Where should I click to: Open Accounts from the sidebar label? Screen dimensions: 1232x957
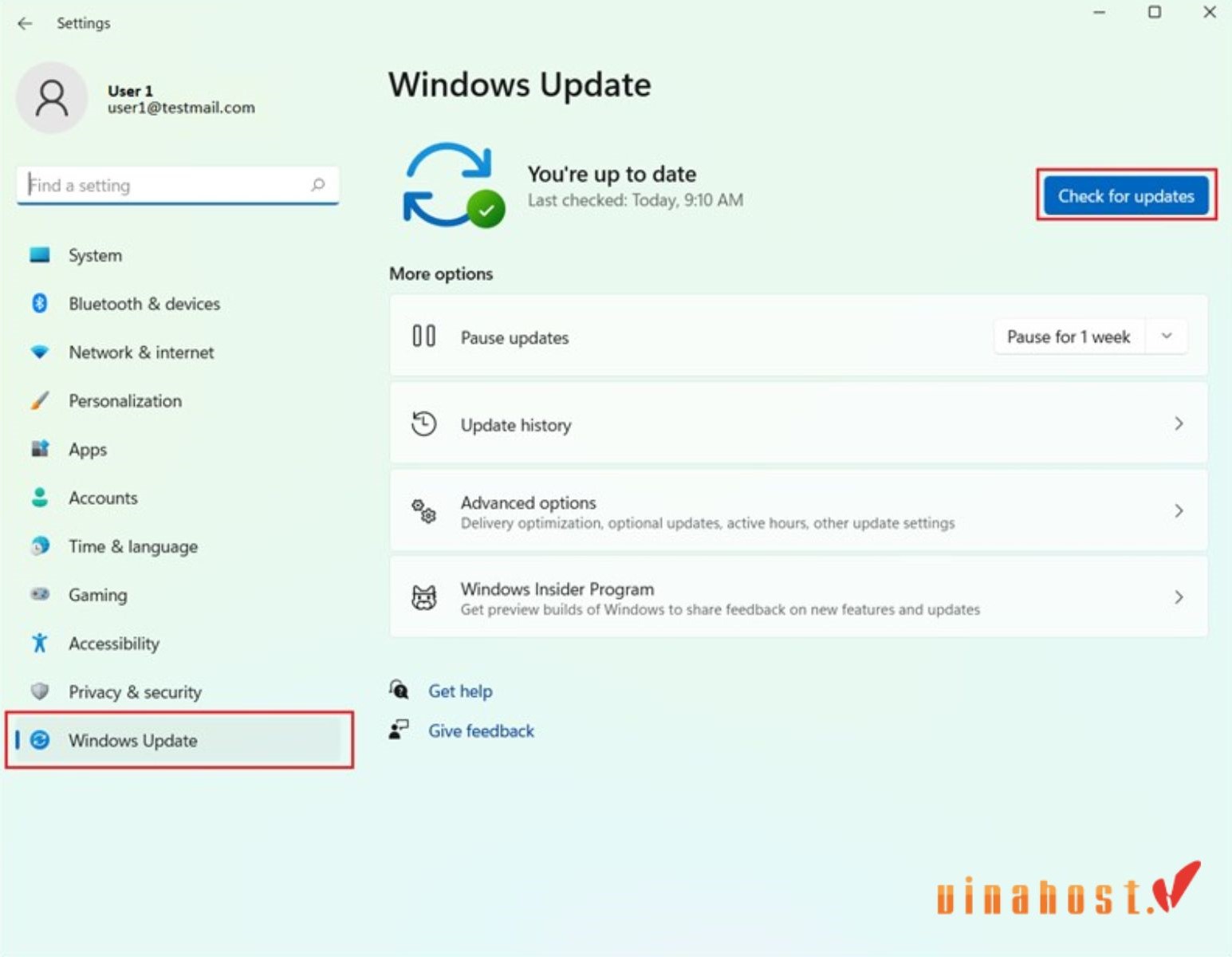[x=103, y=498]
